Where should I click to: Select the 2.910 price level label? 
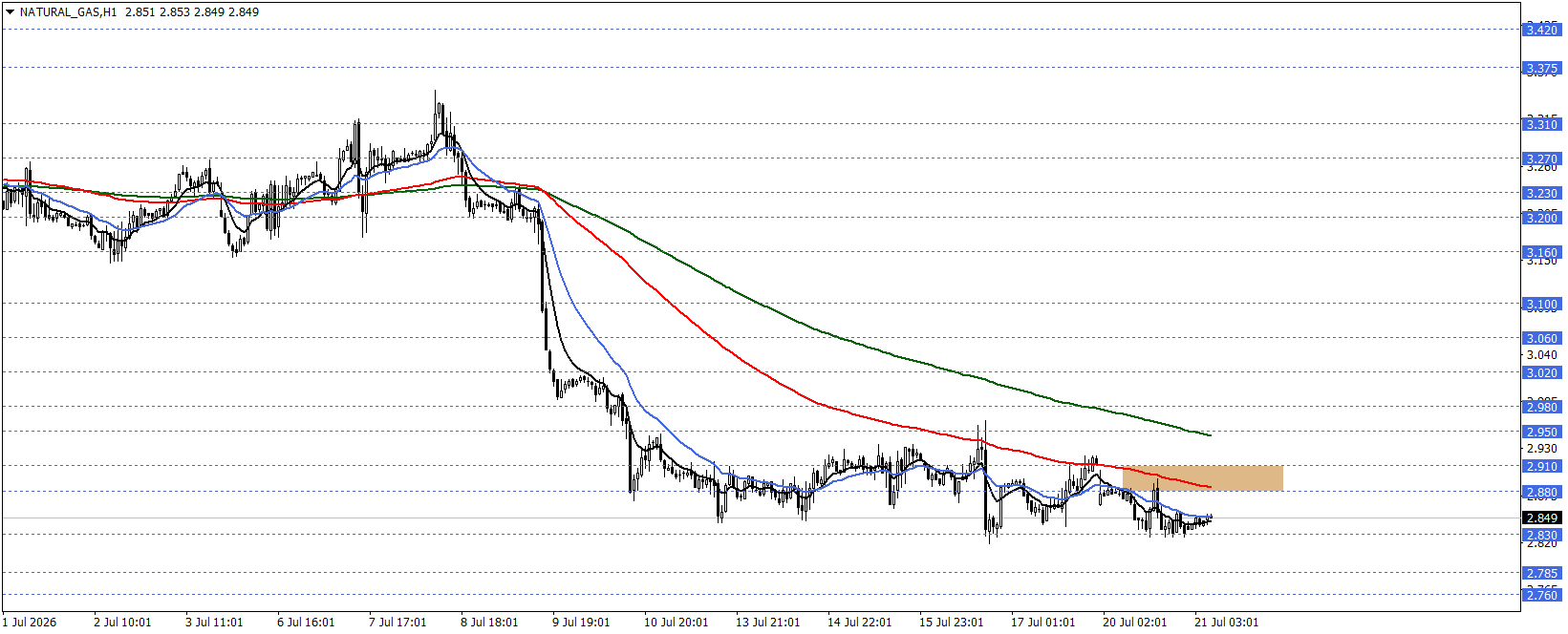1541,467
